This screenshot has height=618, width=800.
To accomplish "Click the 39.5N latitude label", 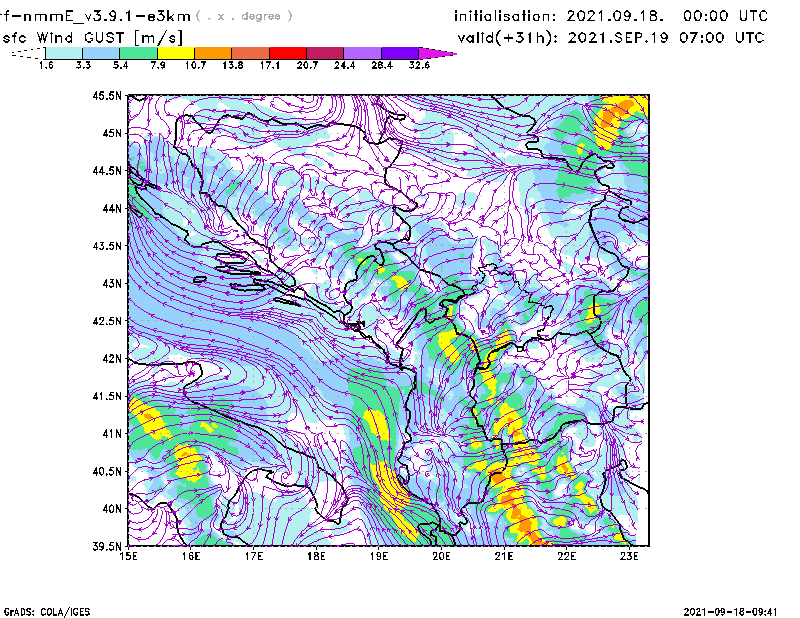I will pos(108,547).
